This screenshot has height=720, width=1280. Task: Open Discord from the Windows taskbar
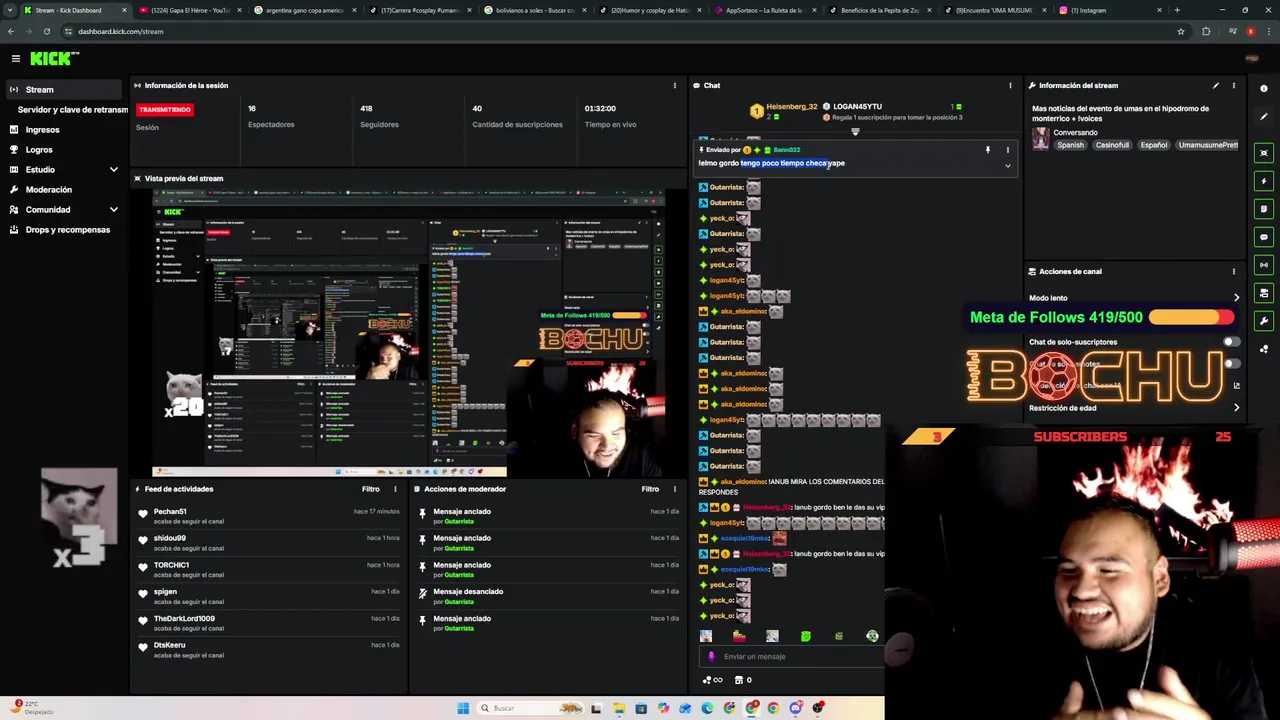click(x=796, y=708)
